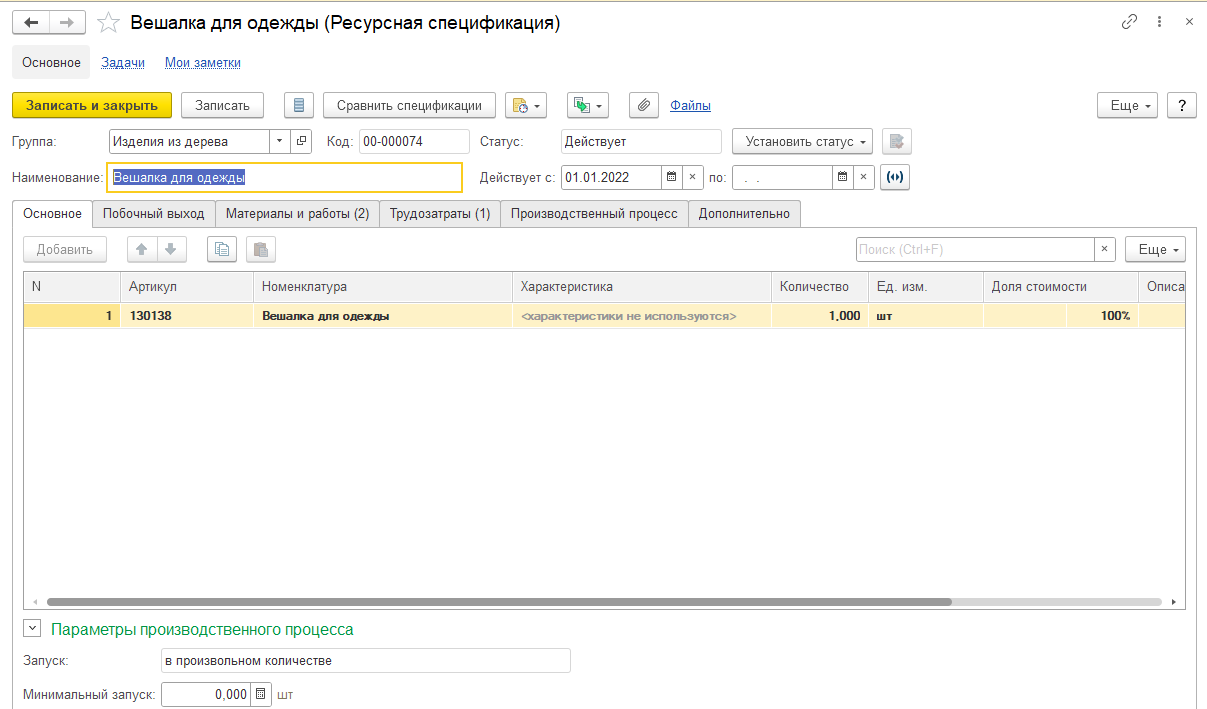This screenshot has width=1207, height=709.
Task: Click the copy rows icon in table toolbar
Action: pyautogui.click(x=222, y=249)
